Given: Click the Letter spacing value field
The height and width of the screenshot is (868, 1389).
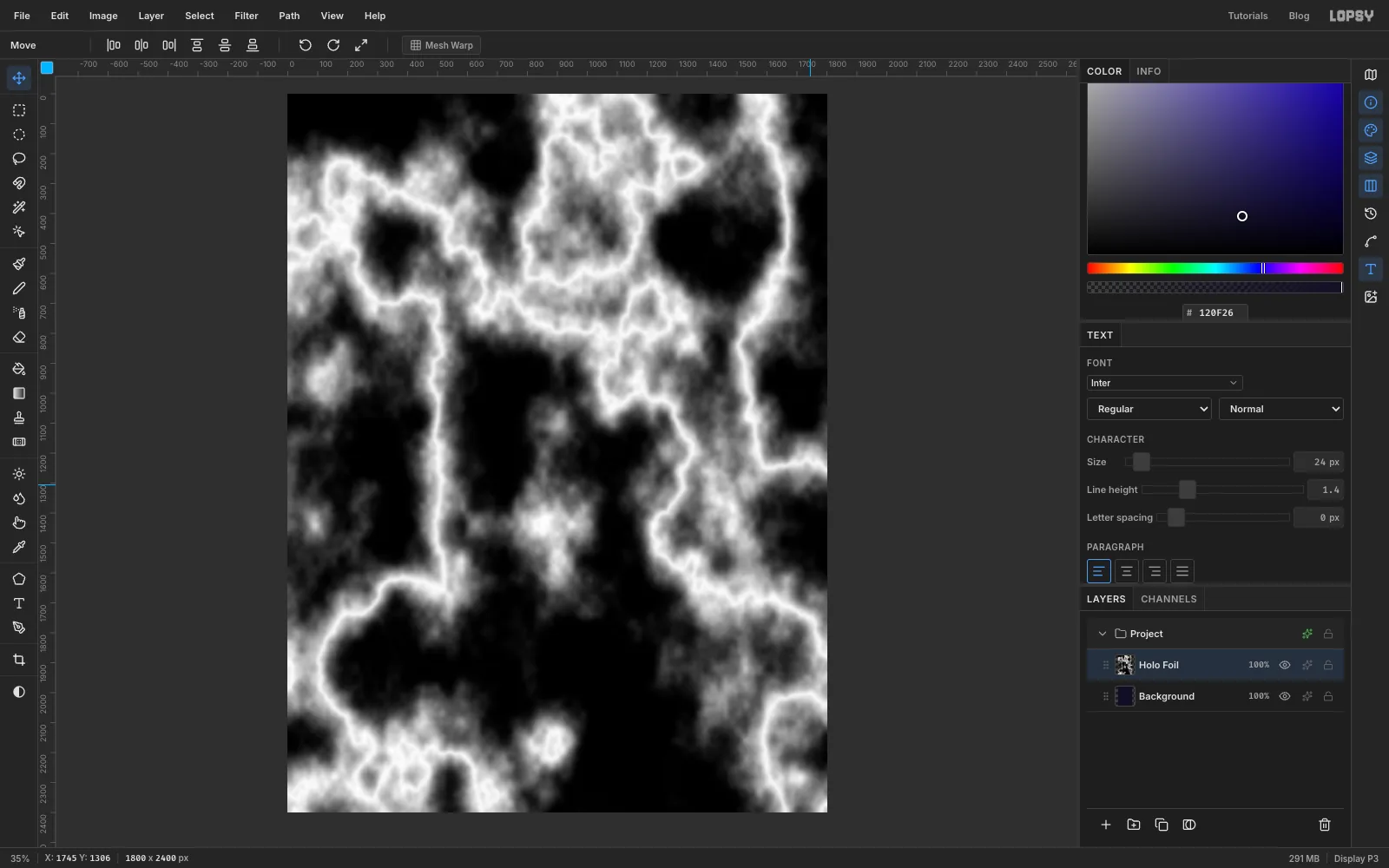Looking at the screenshot, I should click(x=1319, y=517).
